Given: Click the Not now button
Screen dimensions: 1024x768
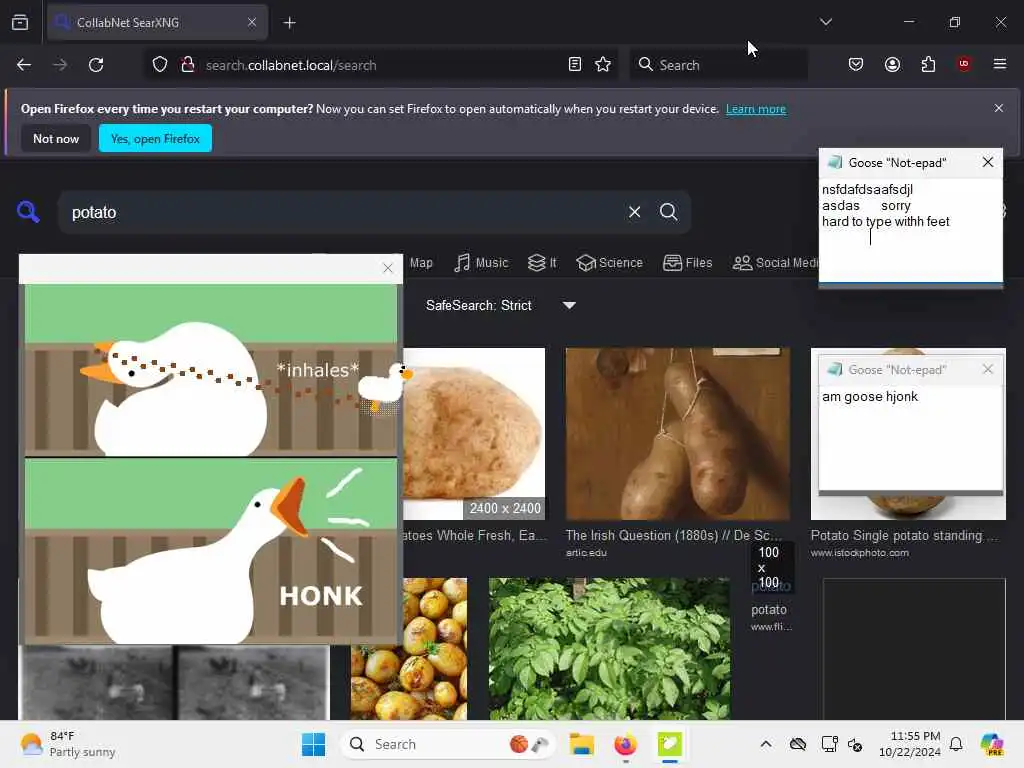Looking at the screenshot, I should pyautogui.click(x=56, y=138).
